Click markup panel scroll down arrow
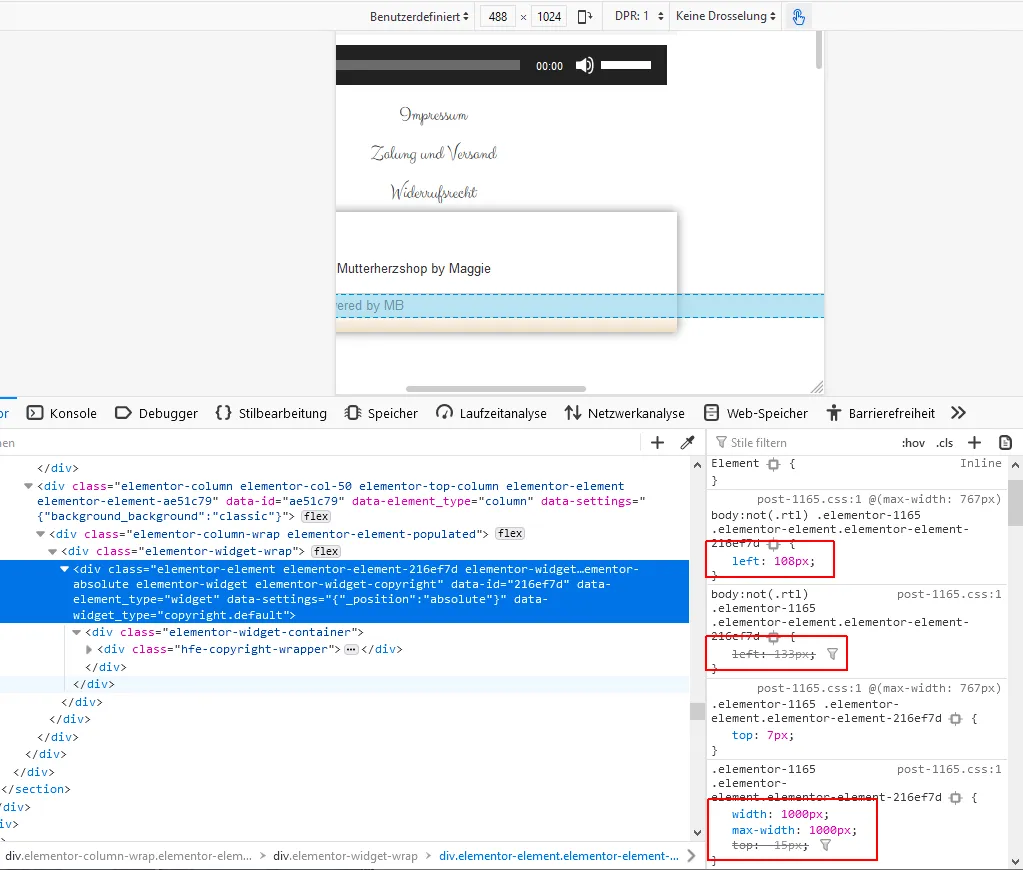Viewport: 1023px width, 870px height. click(697, 833)
